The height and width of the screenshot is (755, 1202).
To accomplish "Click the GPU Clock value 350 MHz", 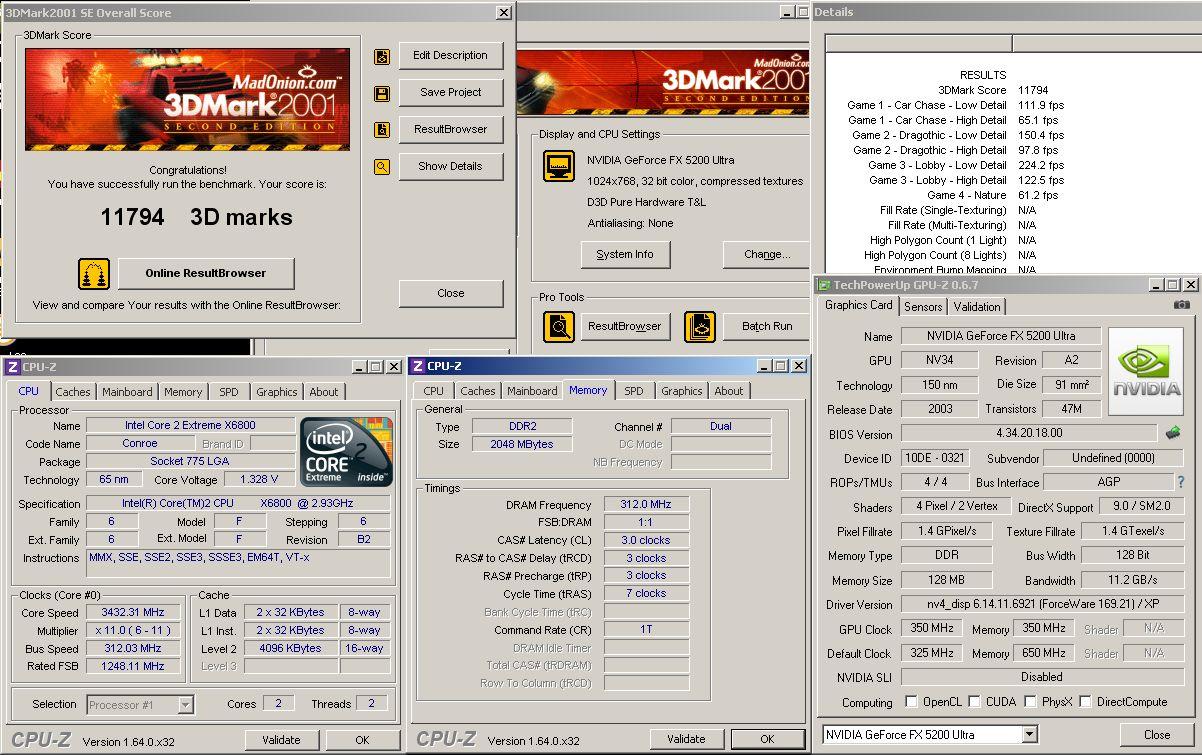I will (932, 629).
